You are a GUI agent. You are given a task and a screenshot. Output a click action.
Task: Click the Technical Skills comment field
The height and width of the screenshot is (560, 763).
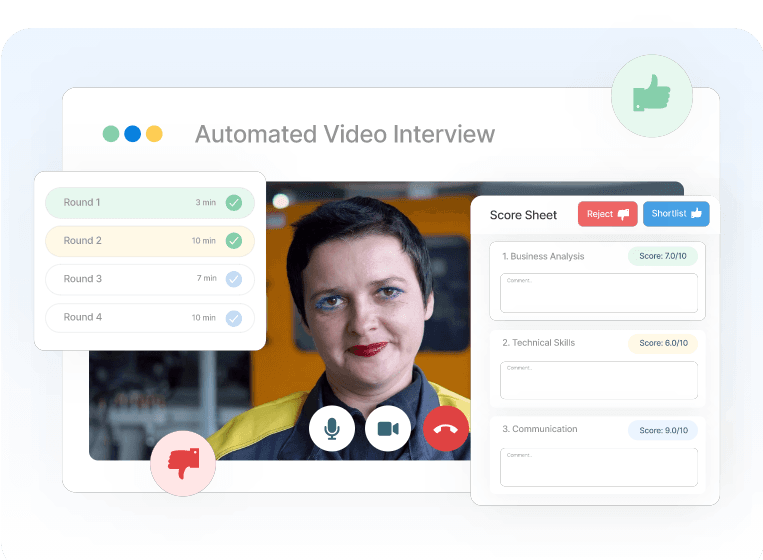(598, 380)
